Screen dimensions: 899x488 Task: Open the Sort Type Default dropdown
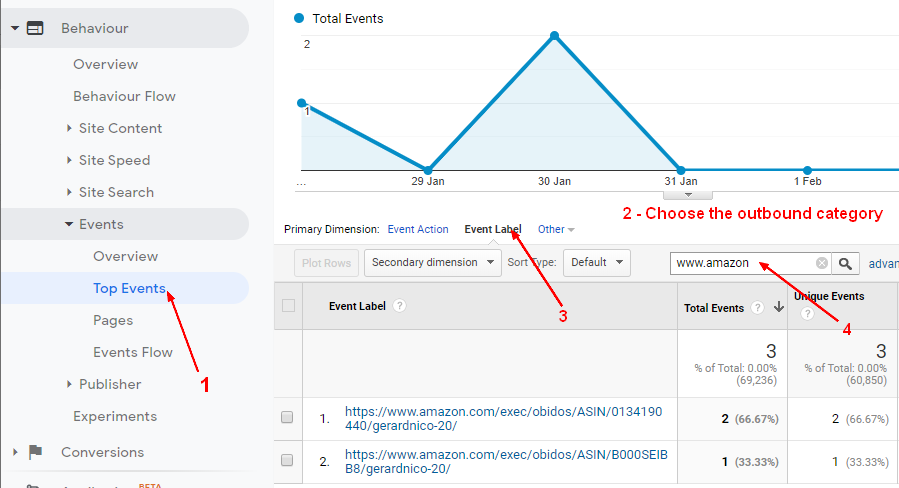(596, 263)
